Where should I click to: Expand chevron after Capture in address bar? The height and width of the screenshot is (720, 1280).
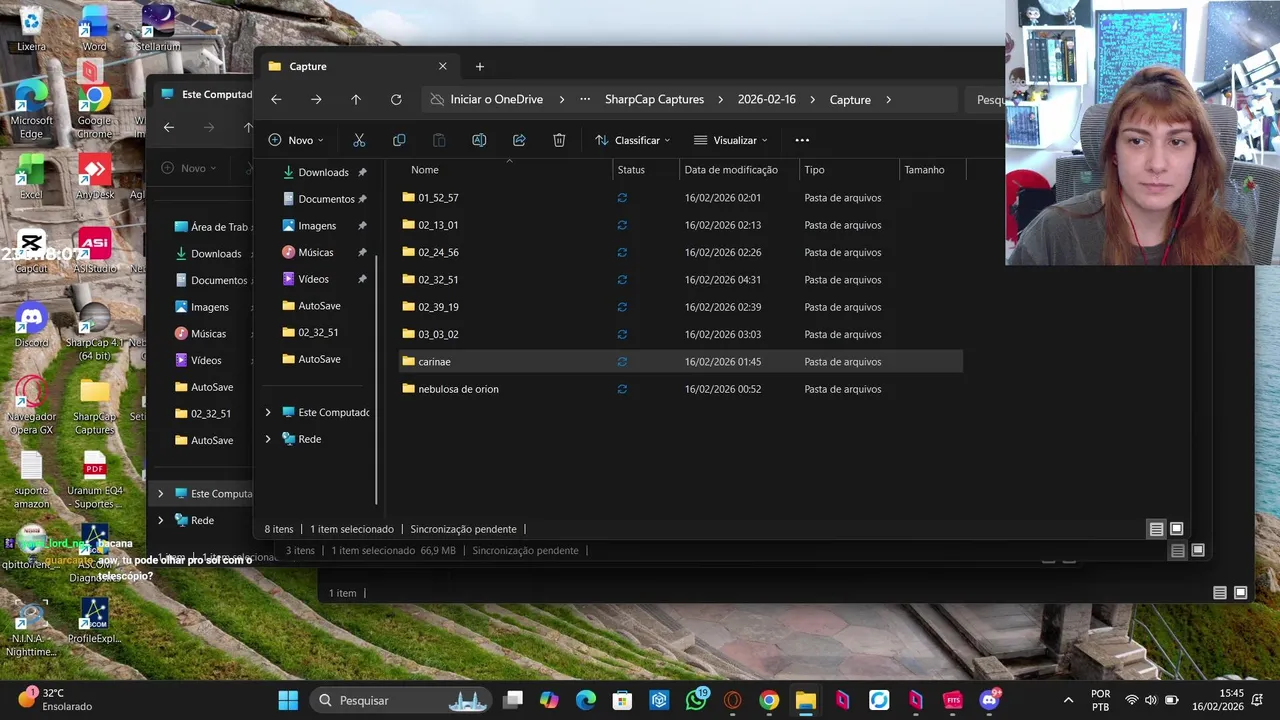tap(888, 100)
